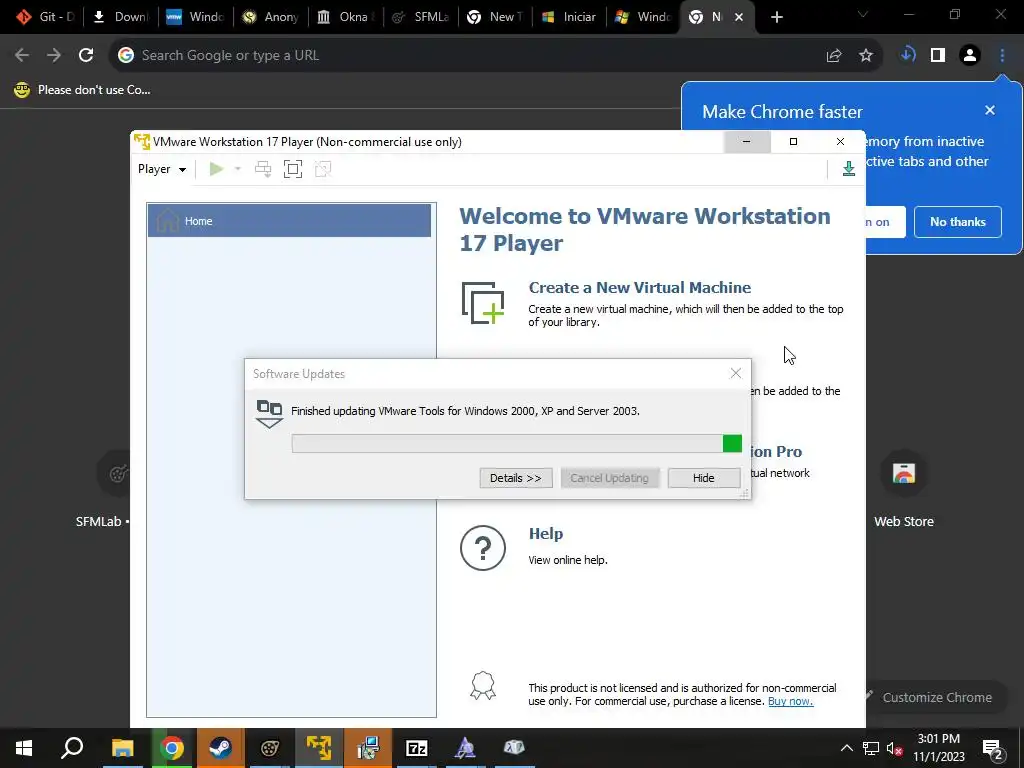This screenshot has height=768, width=1024.
Task: Click the Help question mark icon
Action: click(x=483, y=547)
